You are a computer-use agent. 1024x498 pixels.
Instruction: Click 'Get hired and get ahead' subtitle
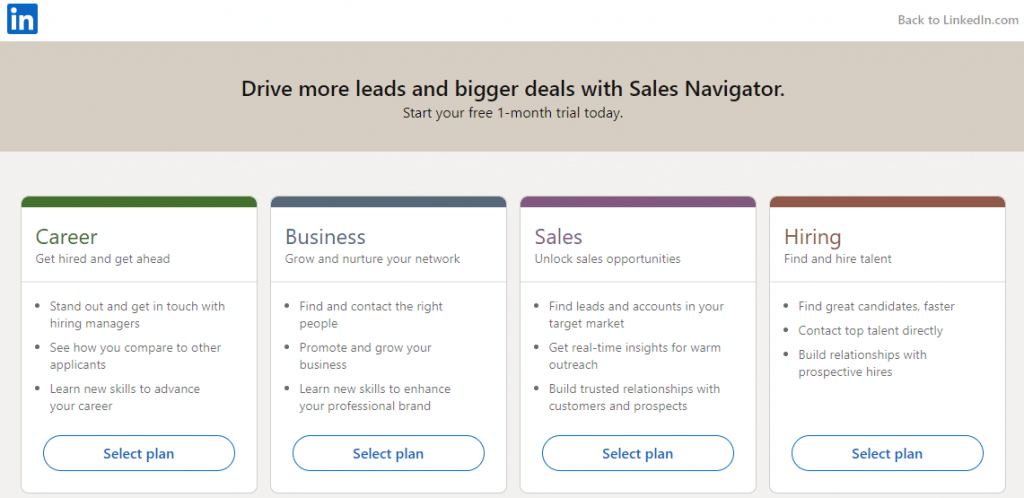pos(103,259)
